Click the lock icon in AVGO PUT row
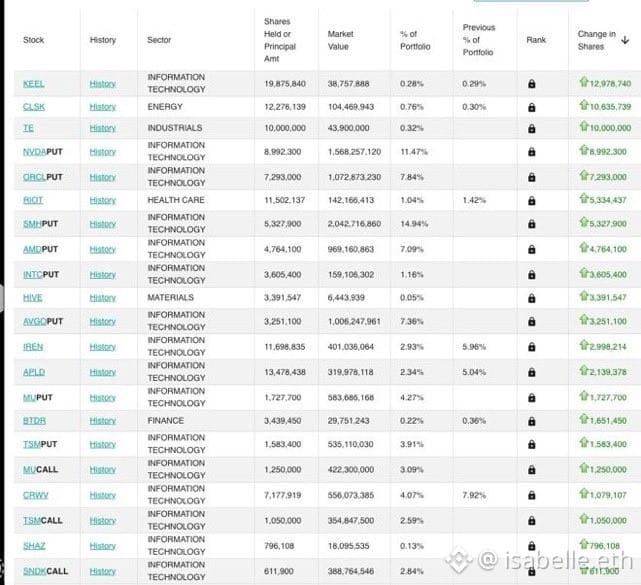The height and width of the screenshot is (585, 641). [531, 321]
